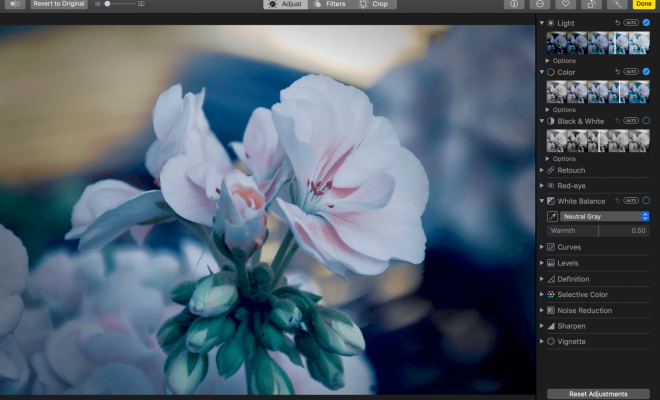Expand the Definition section

point(542,279)
